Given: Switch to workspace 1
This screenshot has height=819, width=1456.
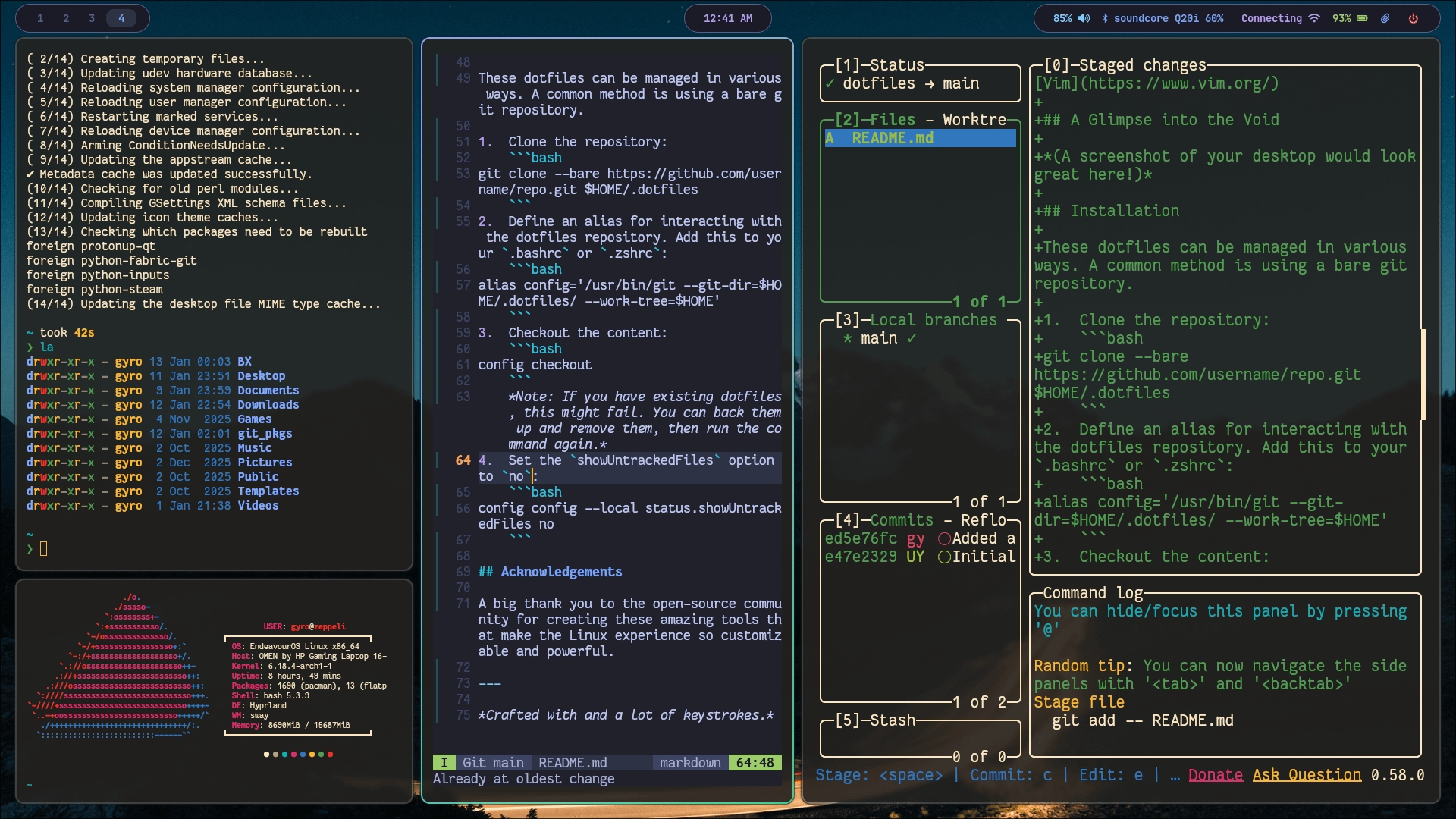Looking at the screenshot, I should pos(40,18).
